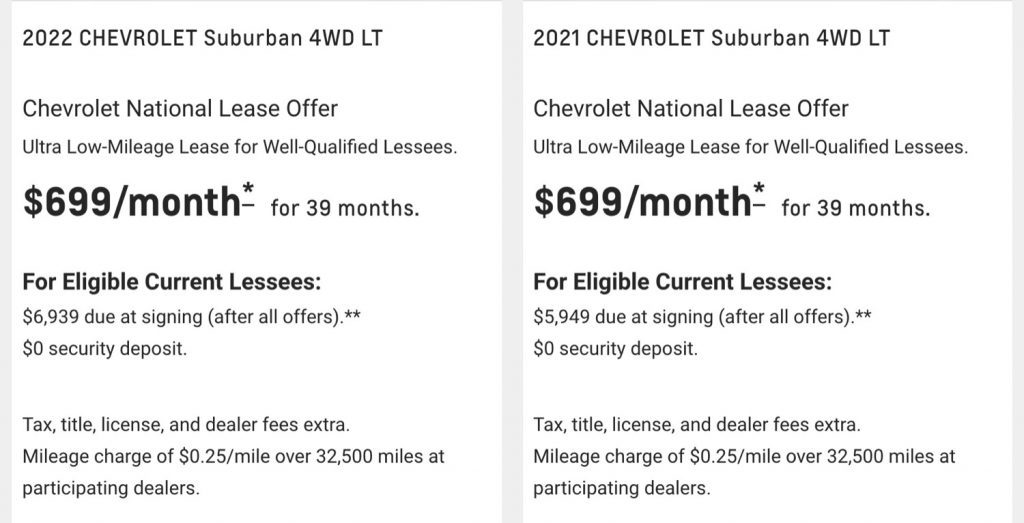This screenshot has height=523, width=1024.
Task: Click the $699/month price on 2022 card
Action: pyautogui.click(x=132, y=202)
